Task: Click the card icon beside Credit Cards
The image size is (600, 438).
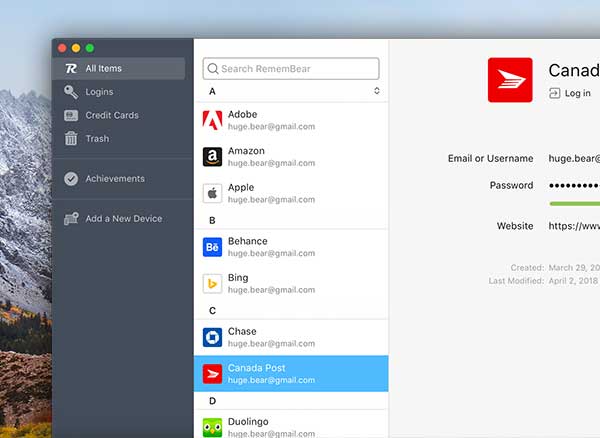Action: [71, 115]
